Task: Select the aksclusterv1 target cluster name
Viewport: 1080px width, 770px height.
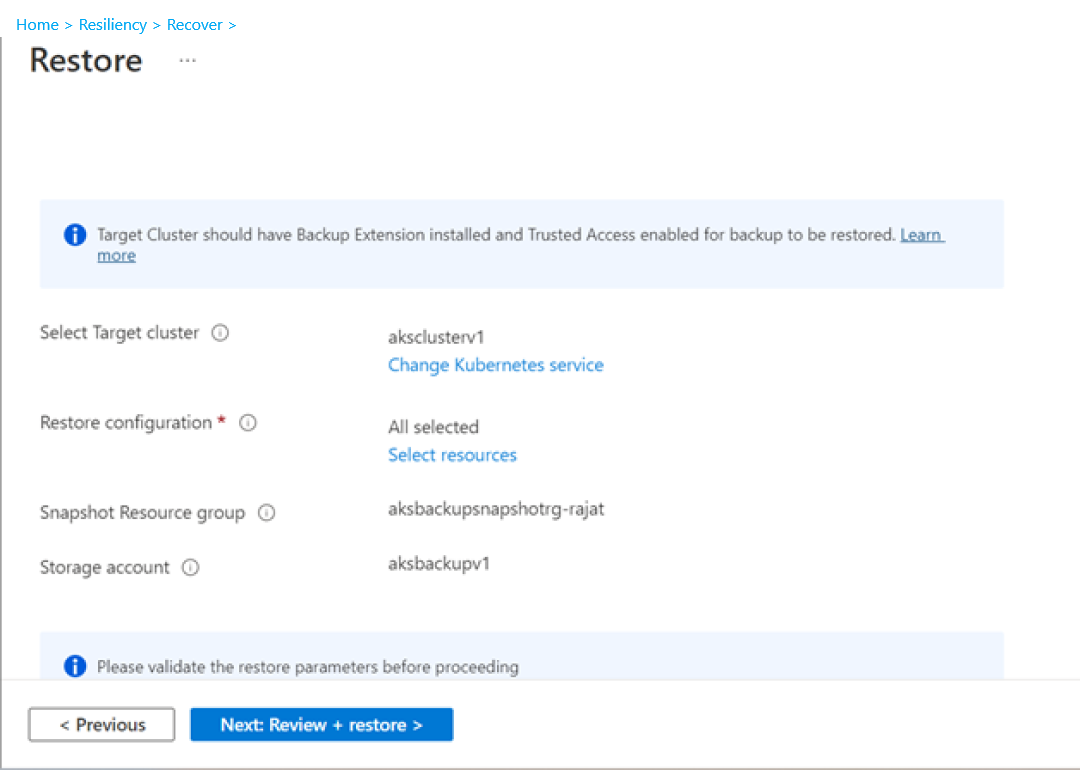Action: point(436,337)
